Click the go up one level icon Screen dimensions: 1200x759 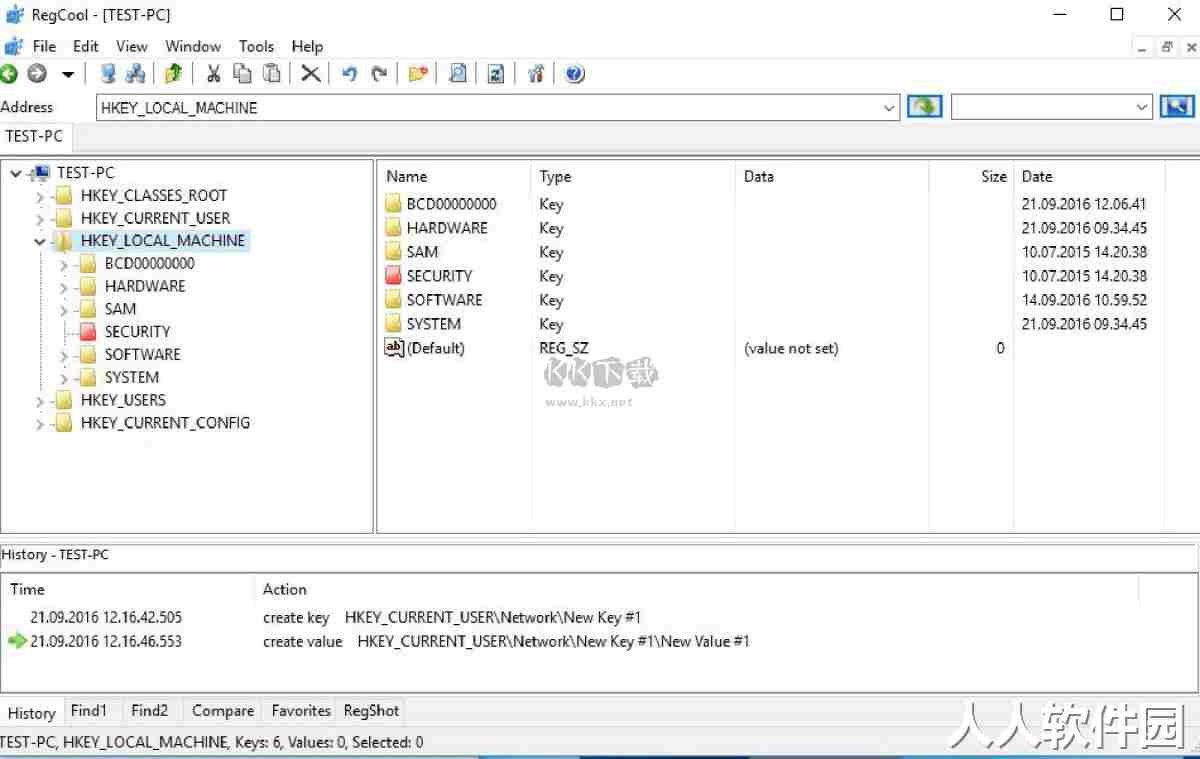[174, 73]
